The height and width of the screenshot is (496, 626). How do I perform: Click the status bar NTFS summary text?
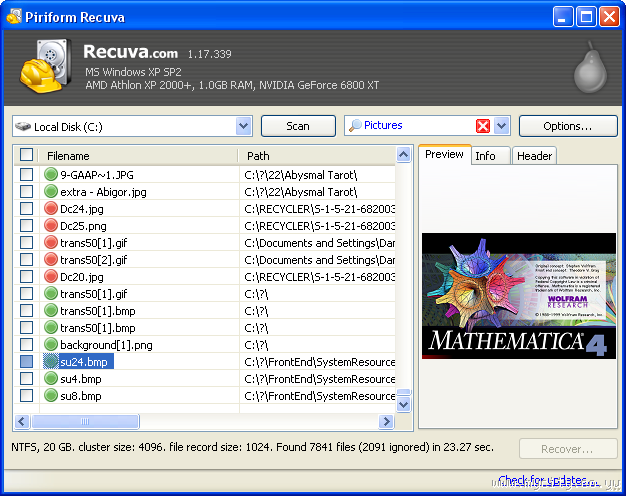tap(252, 447)
